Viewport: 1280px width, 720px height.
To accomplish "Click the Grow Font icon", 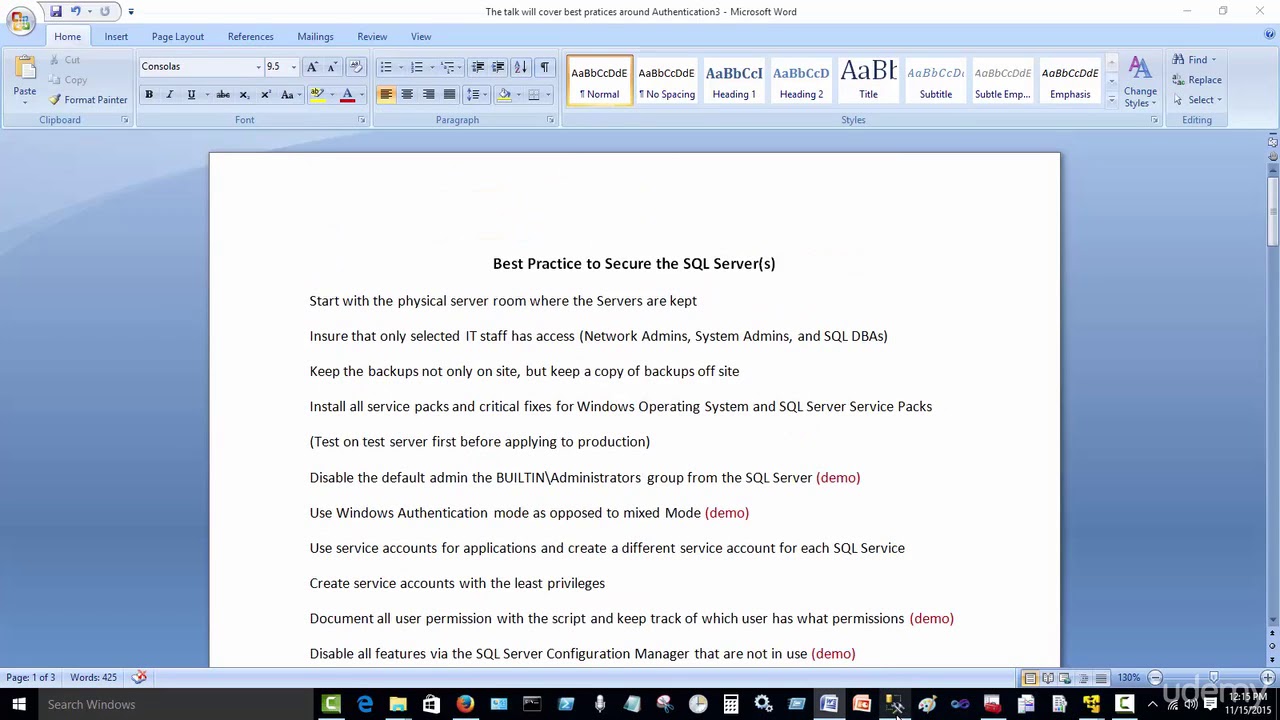I will click(x=312, y=67).
